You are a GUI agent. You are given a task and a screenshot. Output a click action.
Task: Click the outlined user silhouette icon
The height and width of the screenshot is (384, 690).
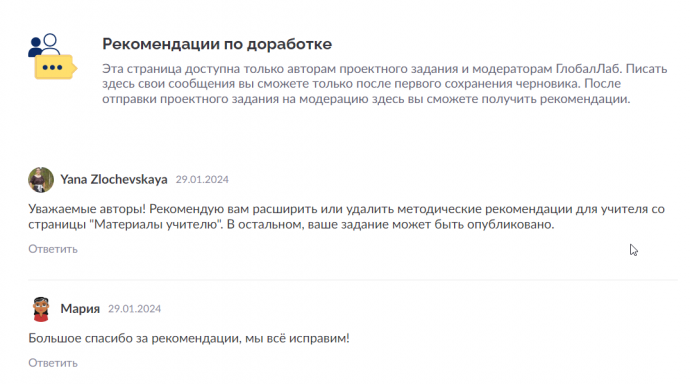(51, 44)
